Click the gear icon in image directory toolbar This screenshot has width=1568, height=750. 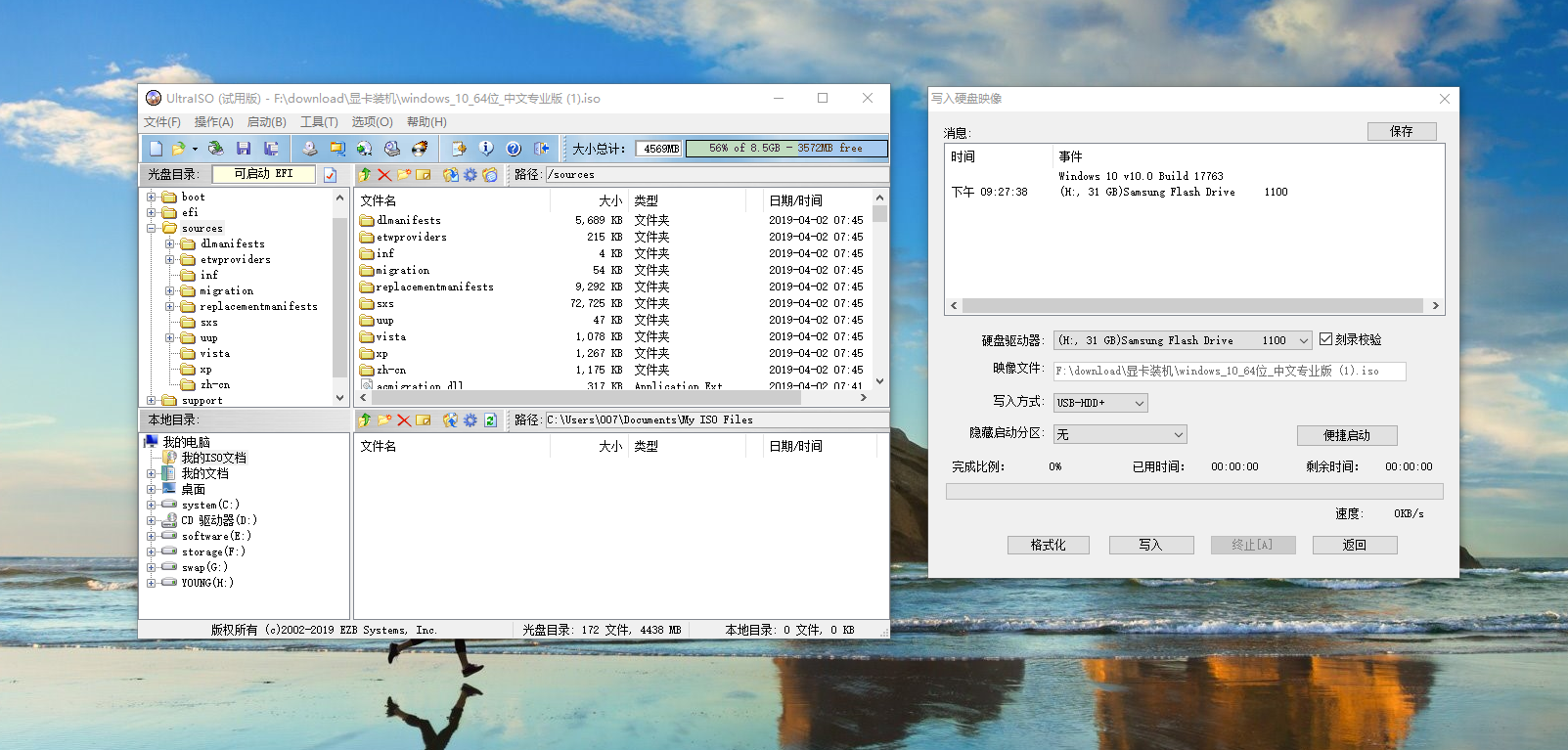point(470,174)
